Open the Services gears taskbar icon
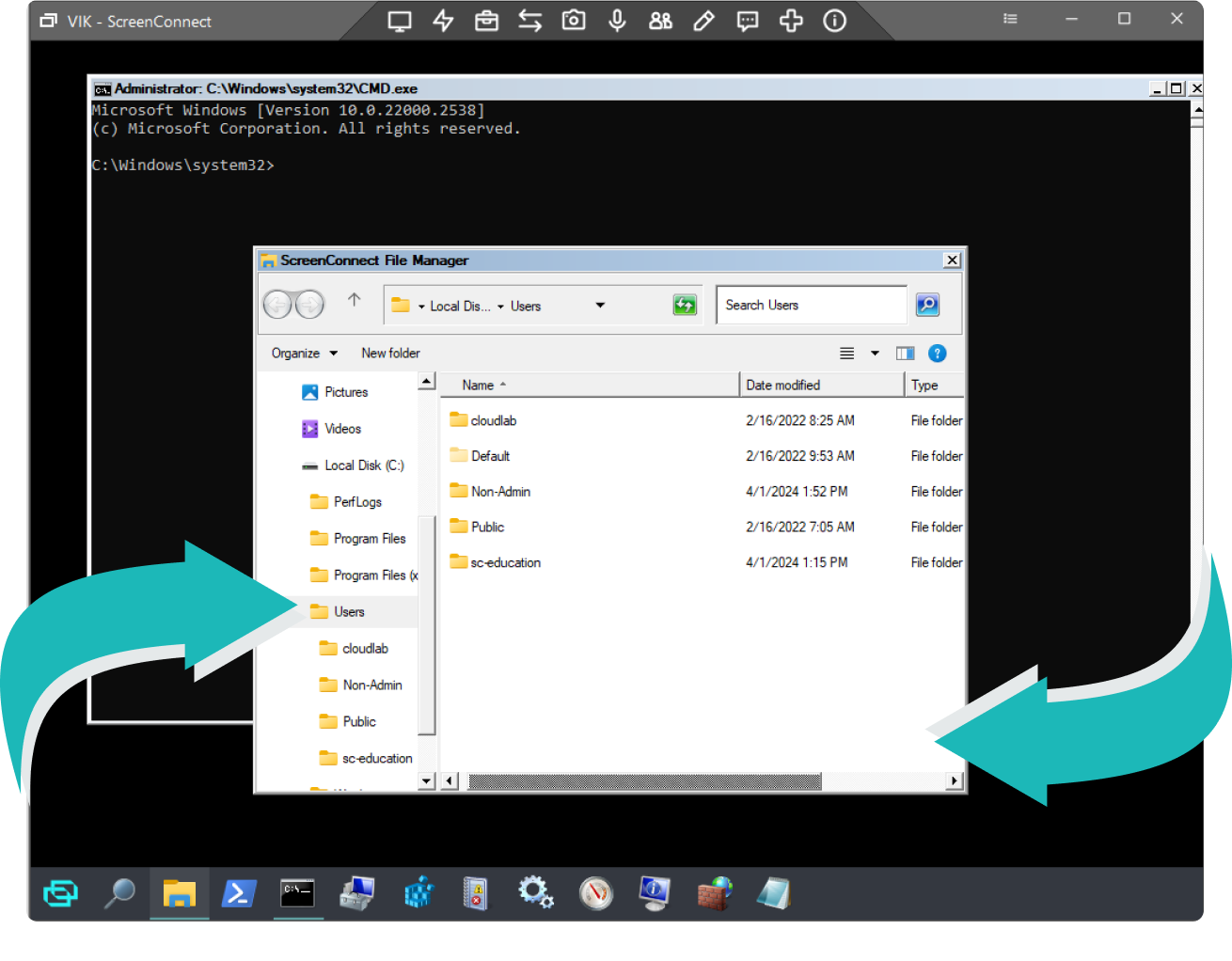The width and height of the screenshot is (1232, 961). (535, 891)
